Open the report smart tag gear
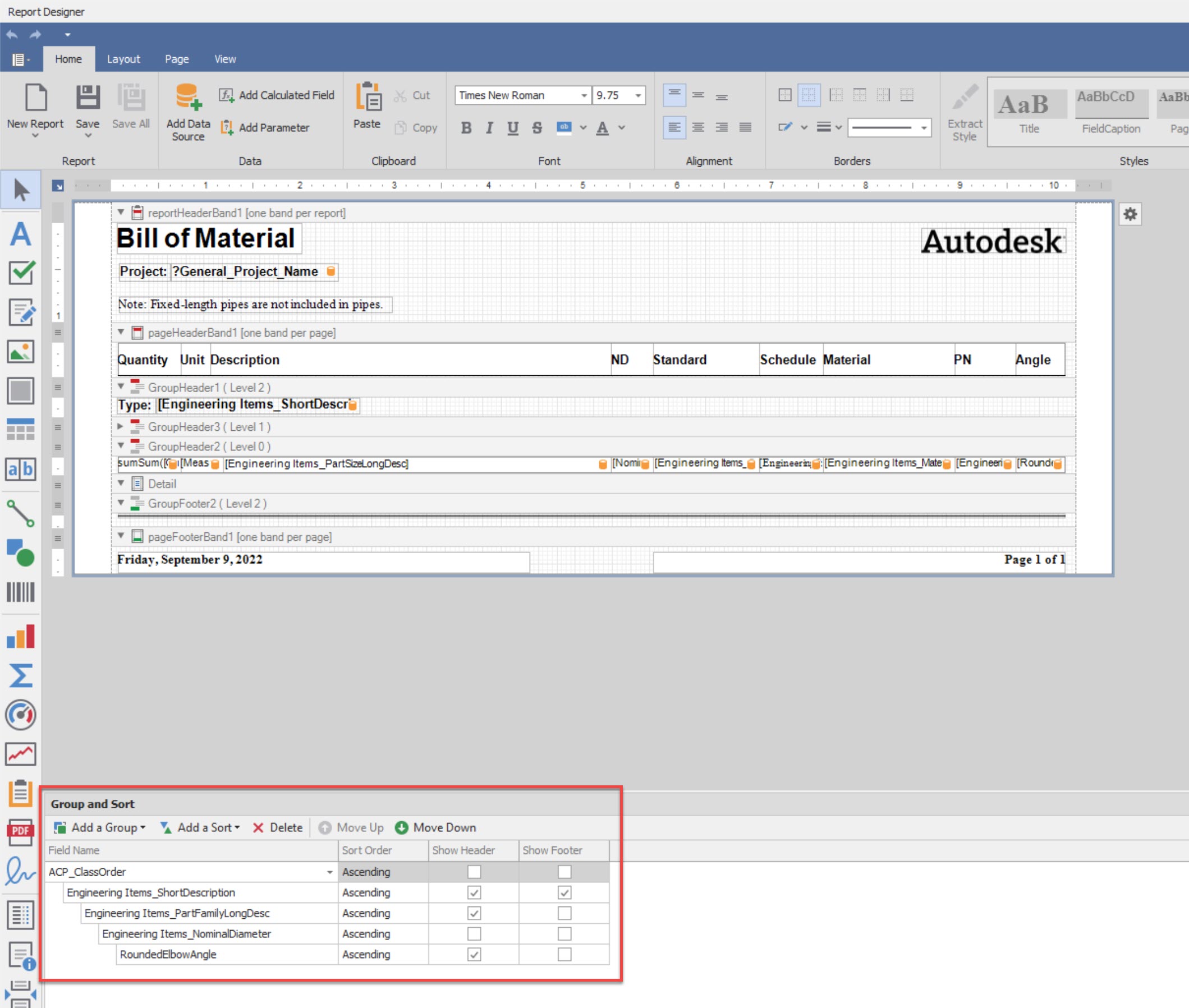The width and height of the screenshot is (1189, 1008). [x=1130, y=214]
